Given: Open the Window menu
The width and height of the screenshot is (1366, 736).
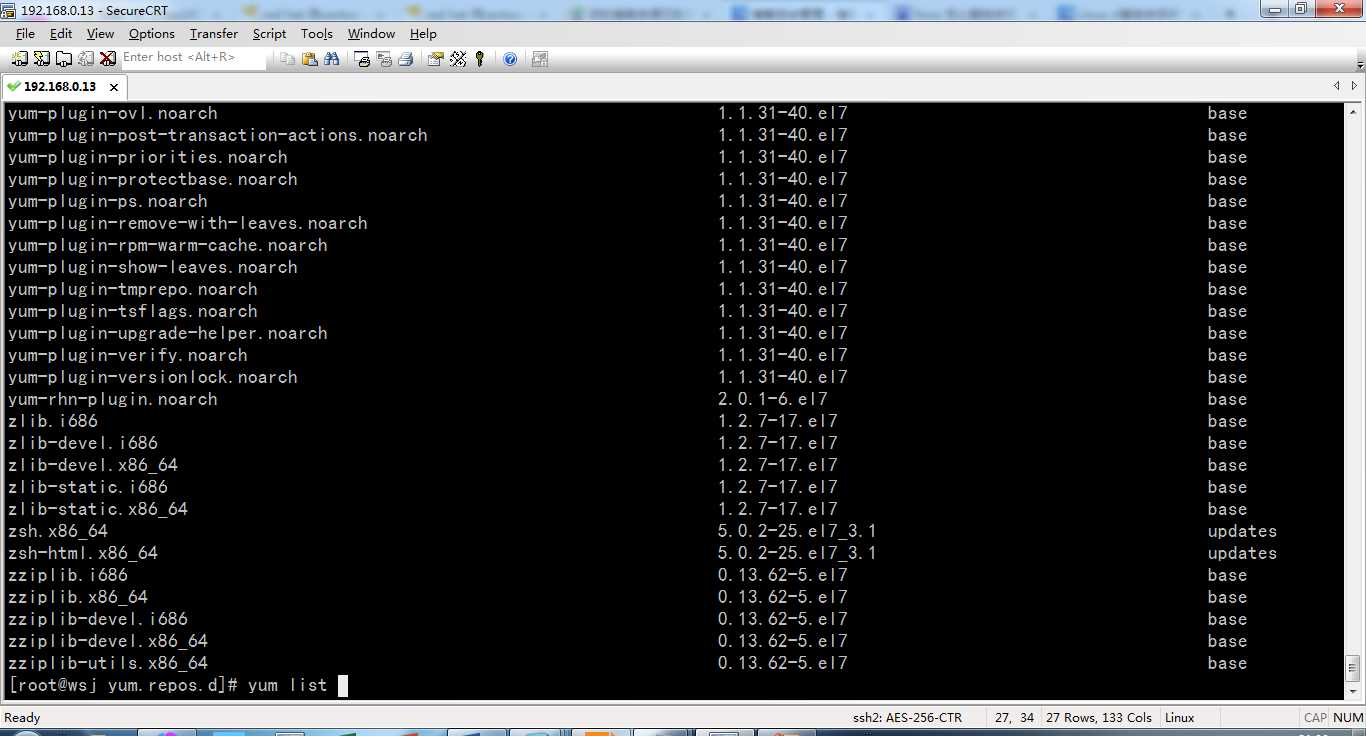Looking at the screenshot, I should 371,33.
